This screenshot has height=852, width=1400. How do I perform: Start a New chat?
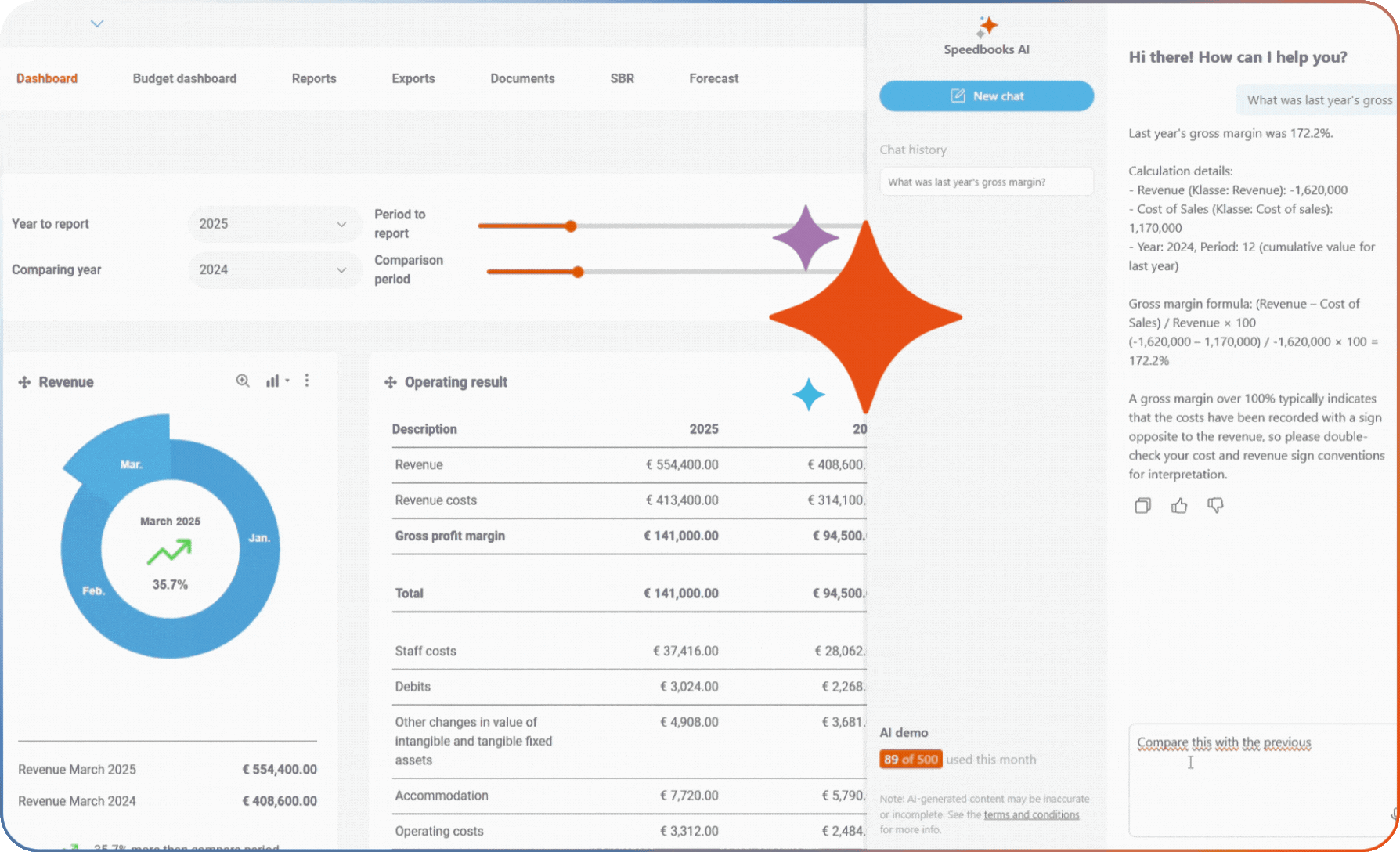coord(986,96)
